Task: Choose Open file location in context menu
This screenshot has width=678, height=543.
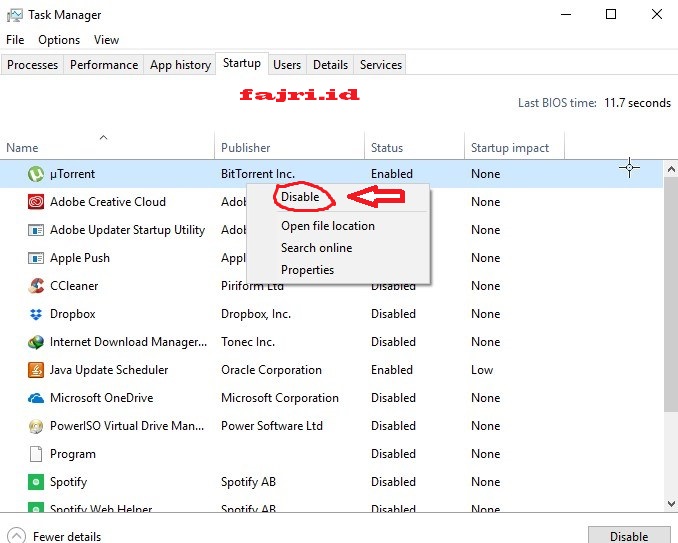Action: (328, 226)
